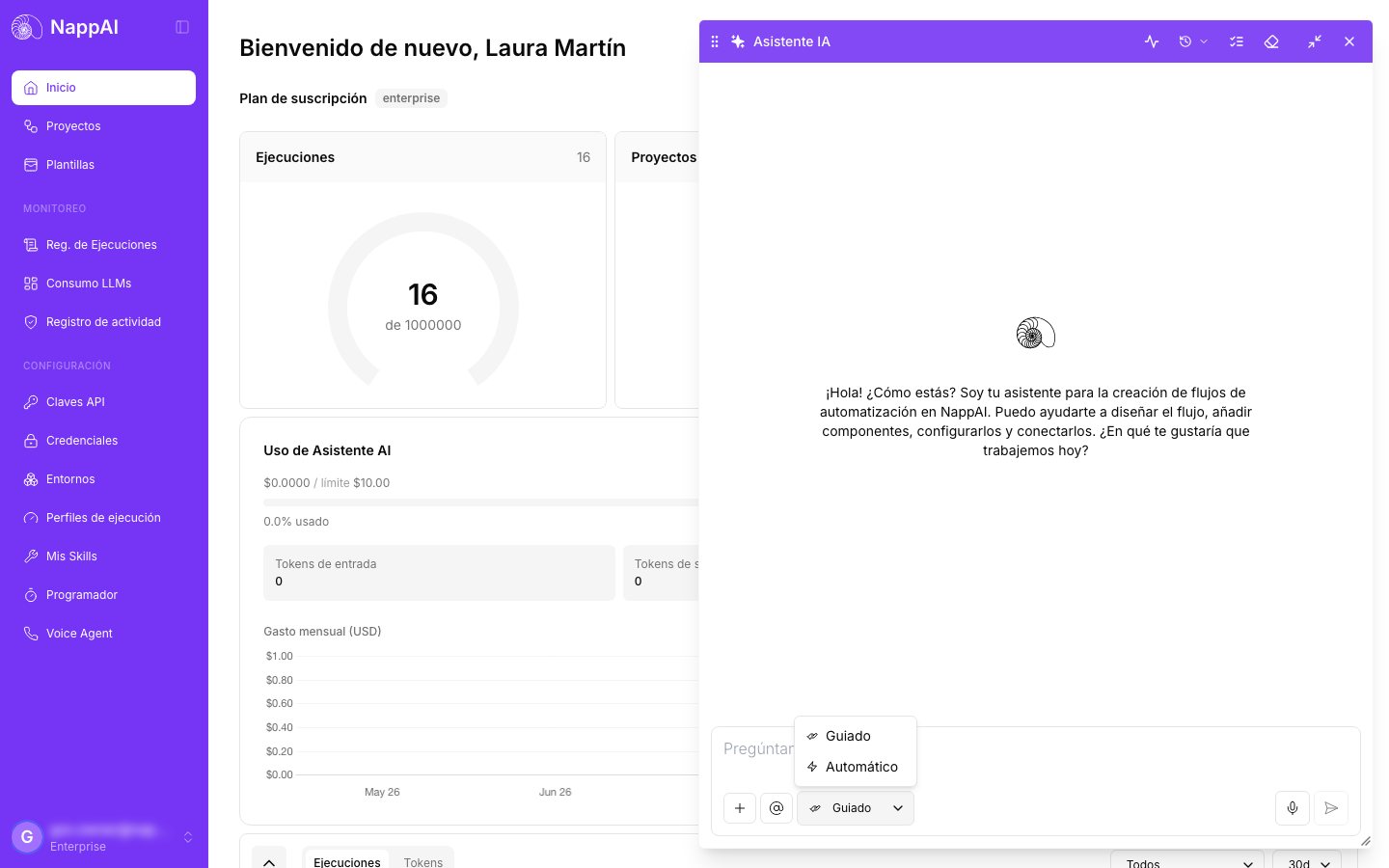Screen dimensions: 1389x868
Task: Open the Todos filter dropdown
Action: [1187, 861]
